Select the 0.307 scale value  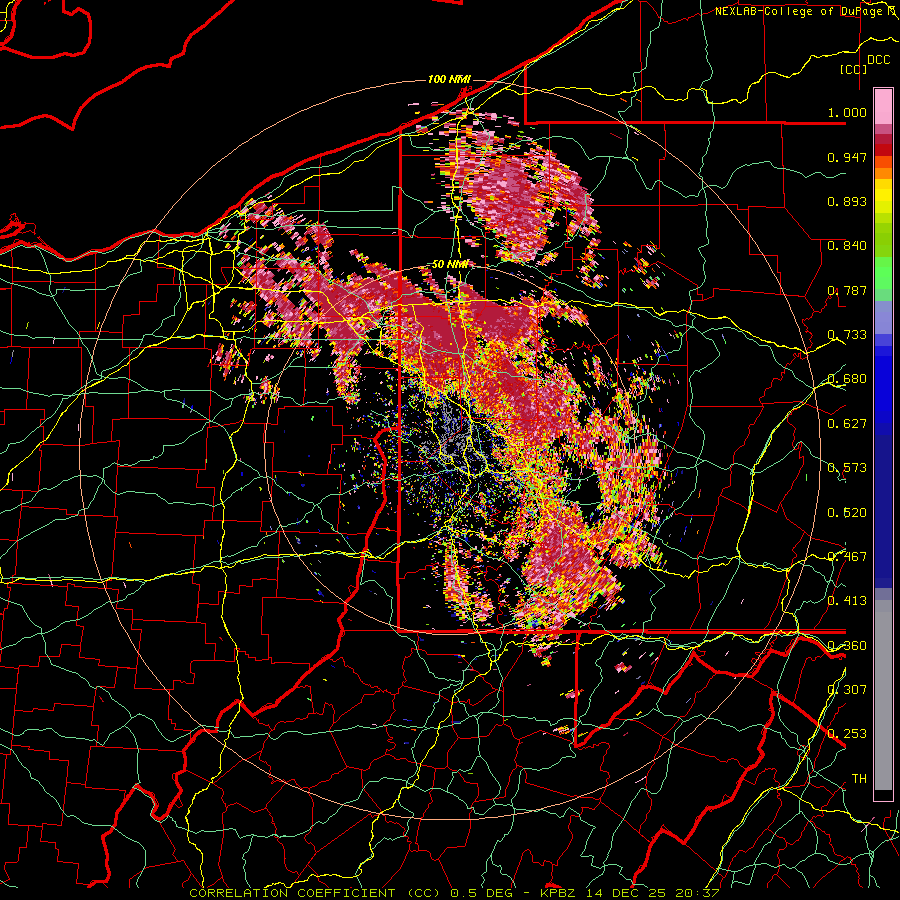[847, 690]
